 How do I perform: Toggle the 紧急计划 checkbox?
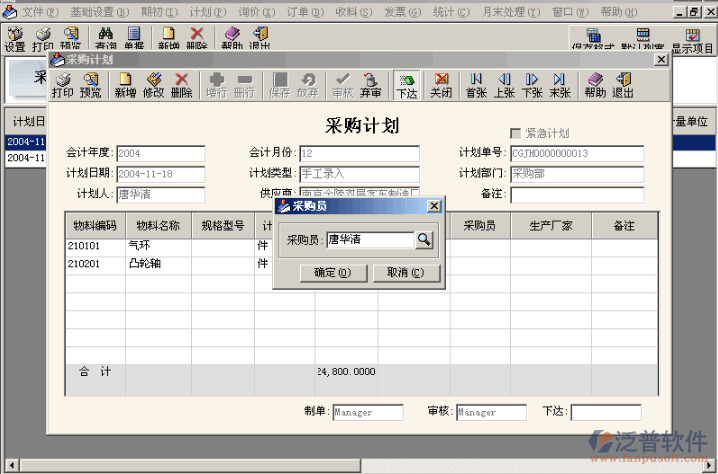(x=516, y=133)
